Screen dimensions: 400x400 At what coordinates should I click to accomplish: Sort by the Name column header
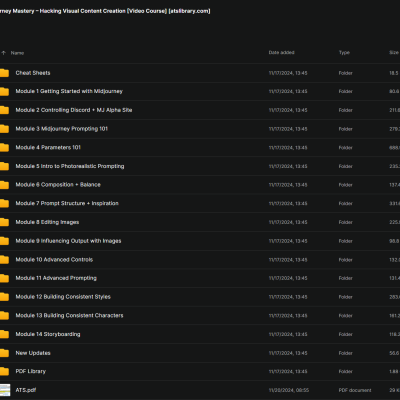(x=17, y=53)
